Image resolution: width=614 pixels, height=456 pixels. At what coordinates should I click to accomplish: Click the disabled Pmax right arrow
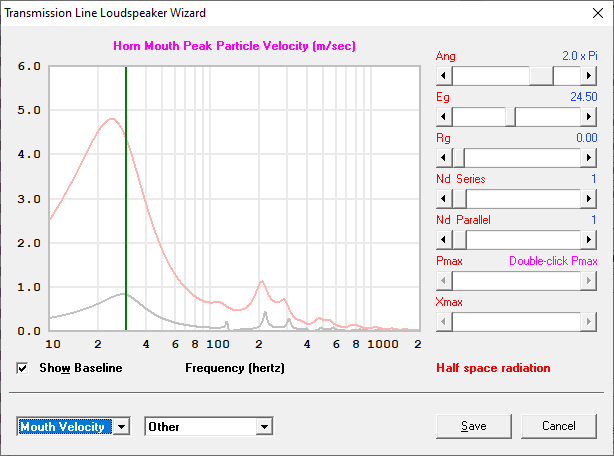(x=589, y=281)
